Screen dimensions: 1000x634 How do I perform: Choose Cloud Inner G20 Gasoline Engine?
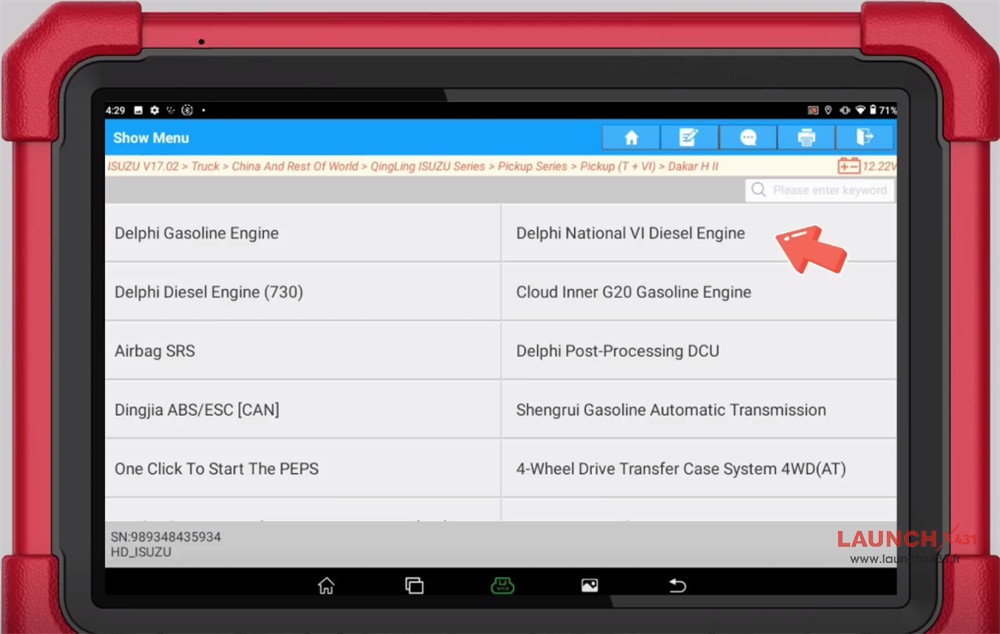699,291
